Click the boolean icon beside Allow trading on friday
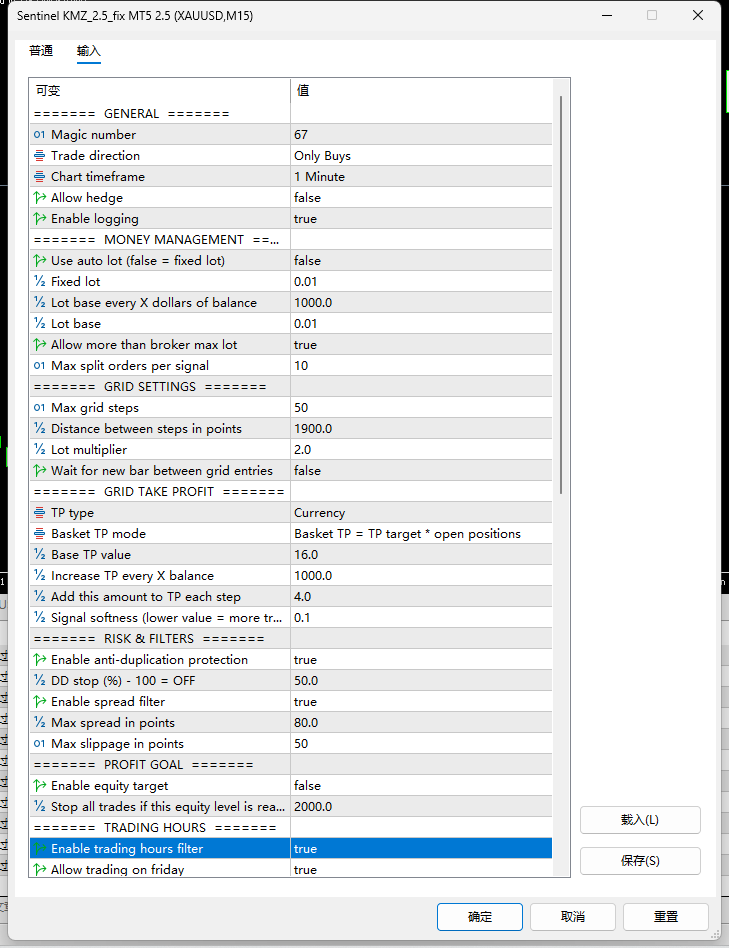Viewport: 729px width, 948px height. 39,869
